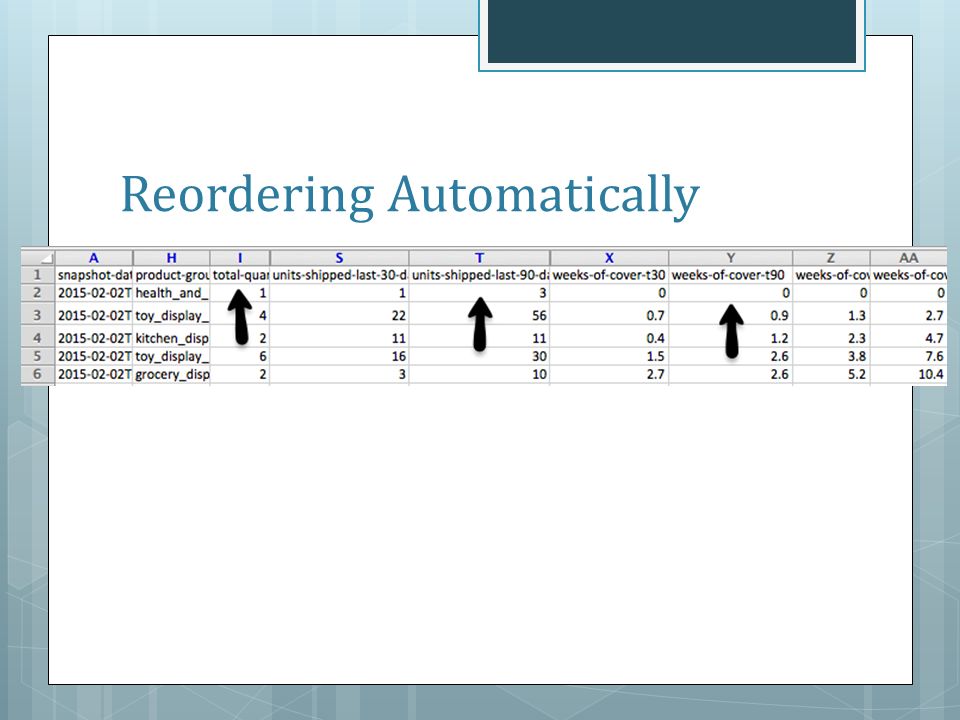Click the toy_display_ cell in row 5
960x720 pixels.
pos(171,356)
